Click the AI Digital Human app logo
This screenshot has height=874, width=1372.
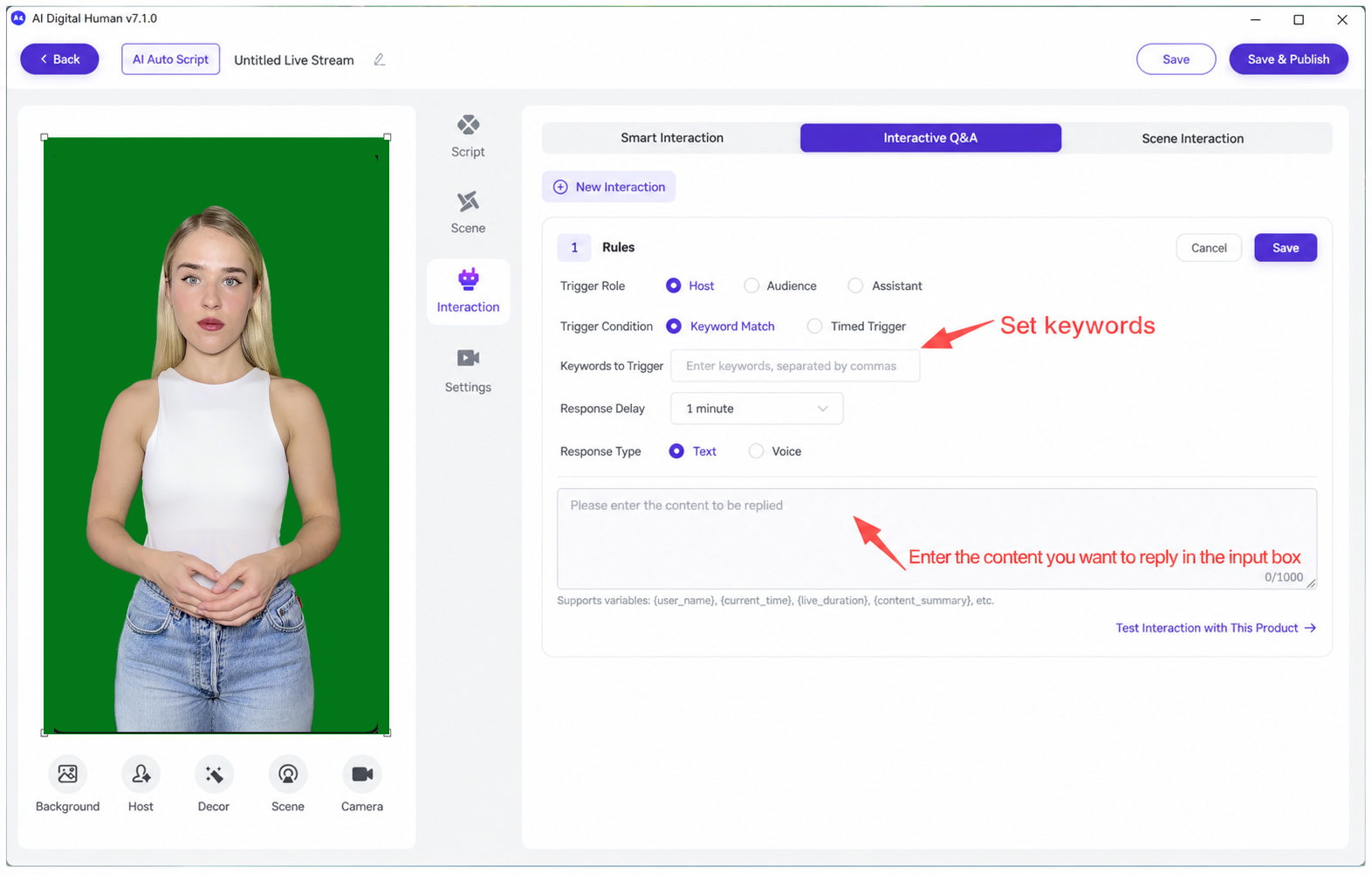coord(17,17)
